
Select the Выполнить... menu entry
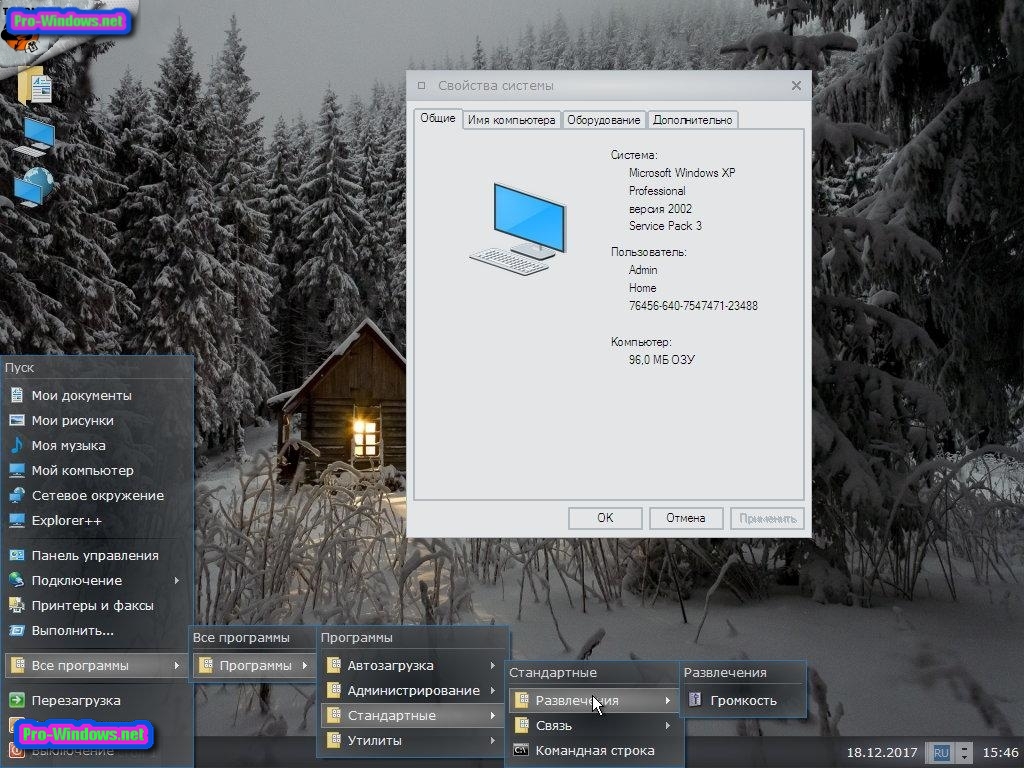click(x=97, y=630)
